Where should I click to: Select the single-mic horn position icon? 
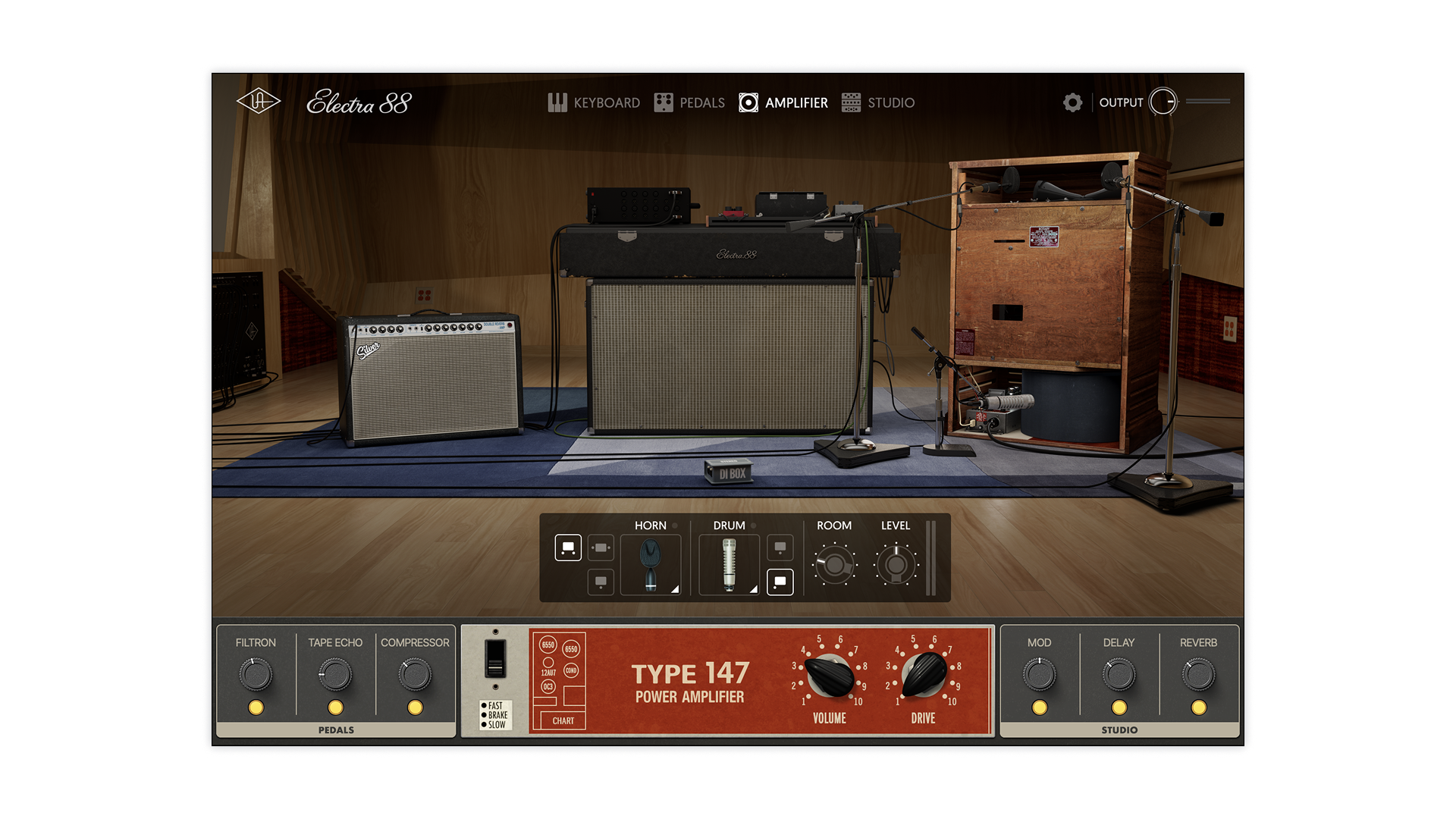[x=601, y=582]
